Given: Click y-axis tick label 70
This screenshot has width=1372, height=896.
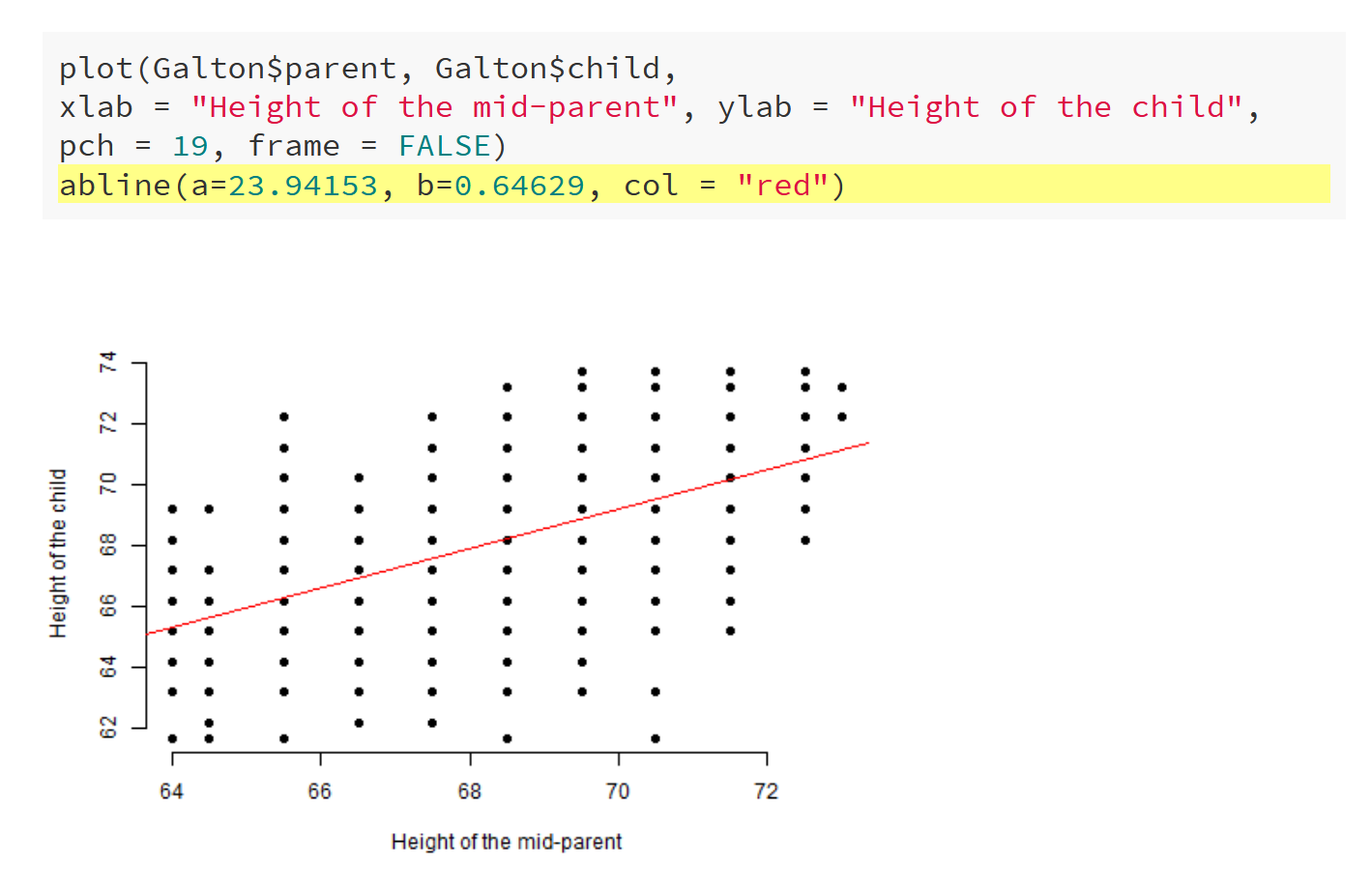Looking at the screenshot, I should [x=108, y=484].
